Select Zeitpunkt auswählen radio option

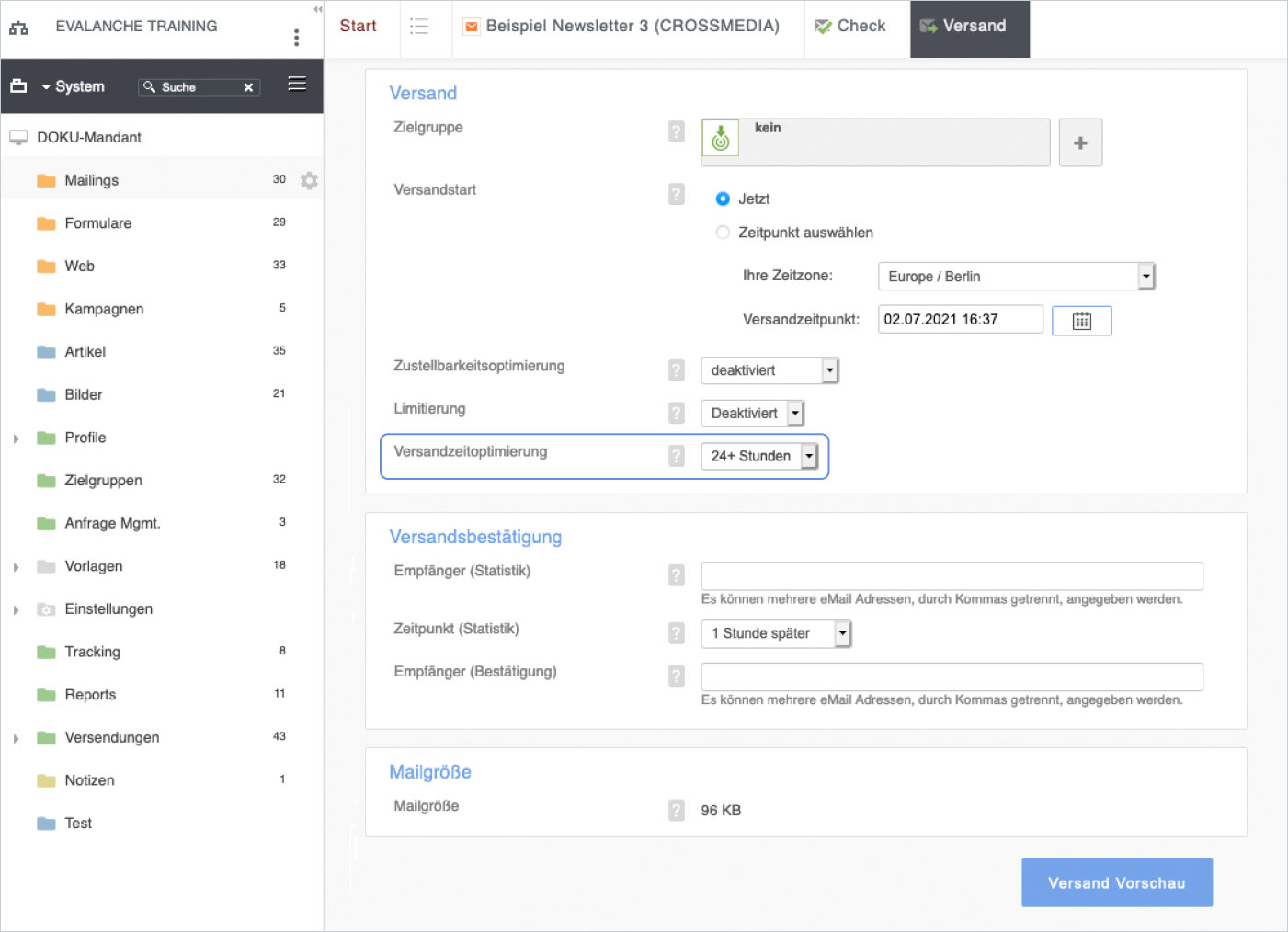[723, 233]
